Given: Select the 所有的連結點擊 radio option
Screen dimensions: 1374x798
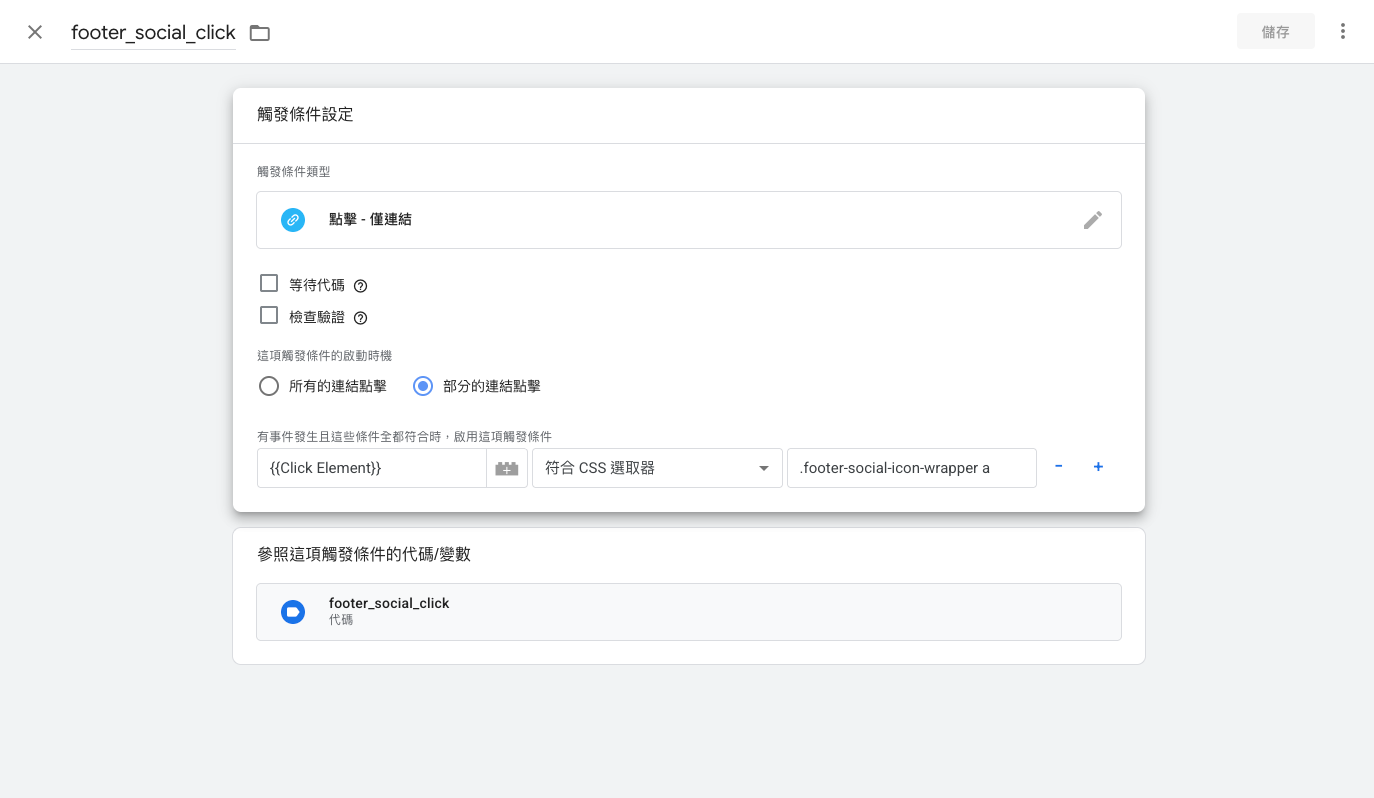Looking at the screenshot, I should click(x=269, y=385).
